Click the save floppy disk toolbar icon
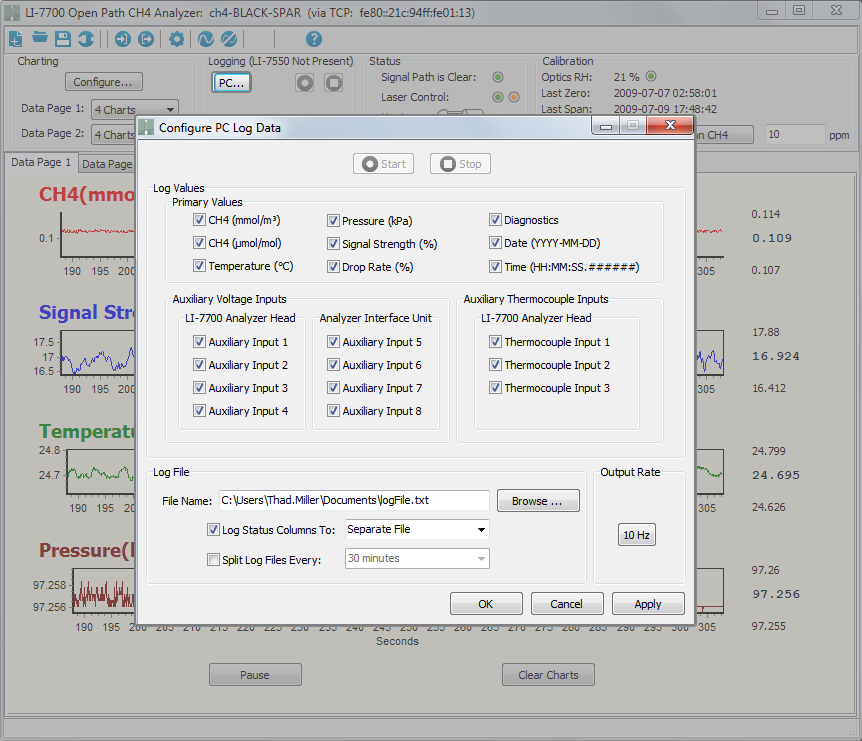The height and width of the screenshot is (741, 862). tap(63, 39)
